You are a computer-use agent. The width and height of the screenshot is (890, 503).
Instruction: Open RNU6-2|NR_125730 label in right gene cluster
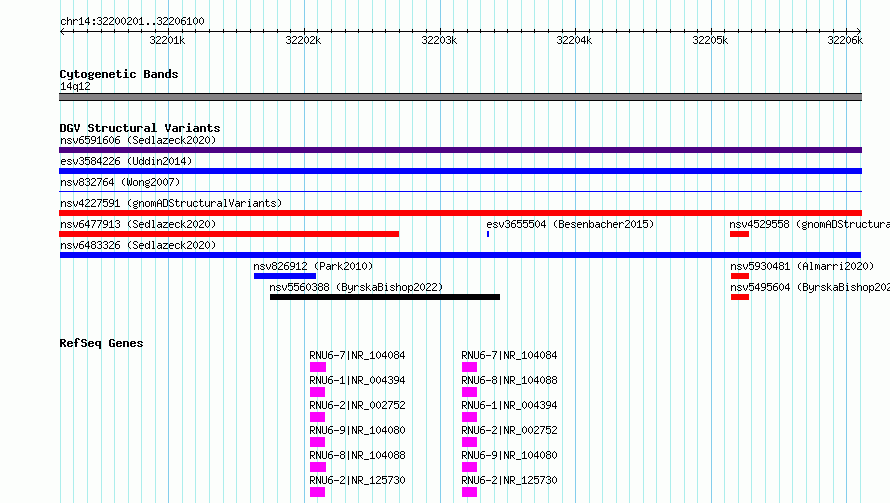(509, 480)
